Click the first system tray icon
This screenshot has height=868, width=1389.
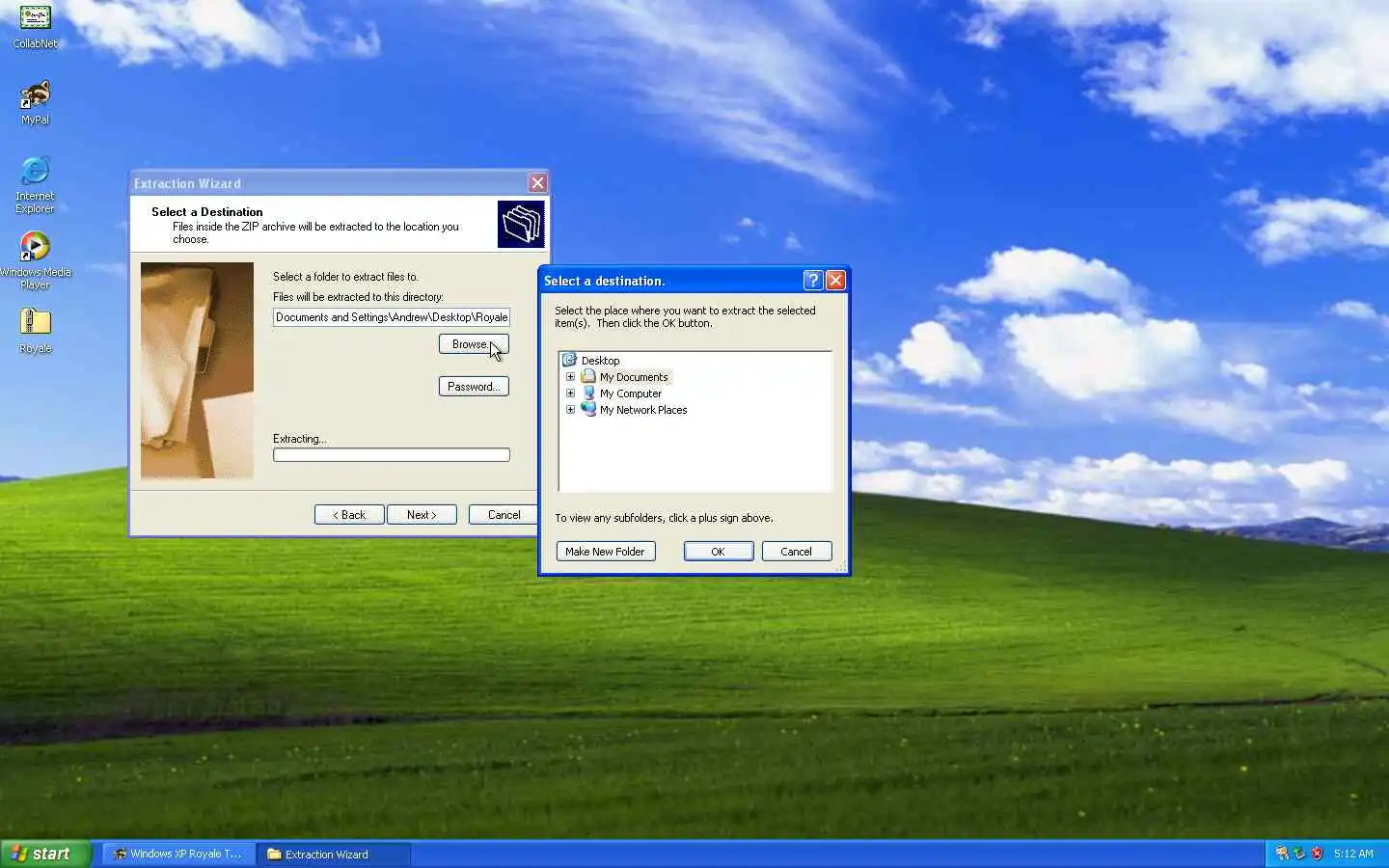(1282, 854)
